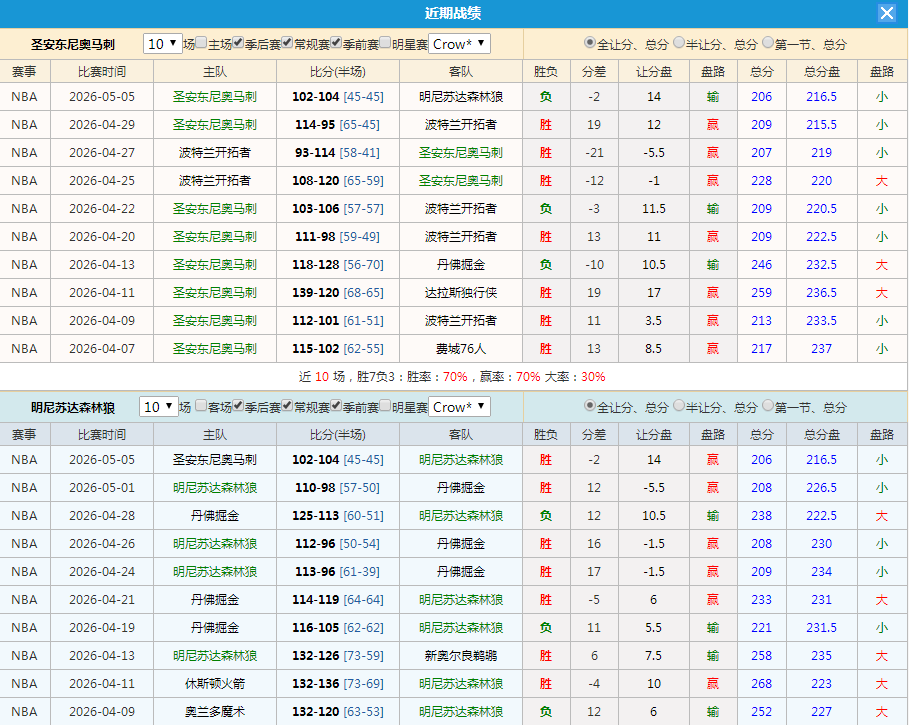Click 奥兰多魔术 home team name
The height and width of the screenshot is (725, 909).
pyautogui.click(x=214, y=712)
